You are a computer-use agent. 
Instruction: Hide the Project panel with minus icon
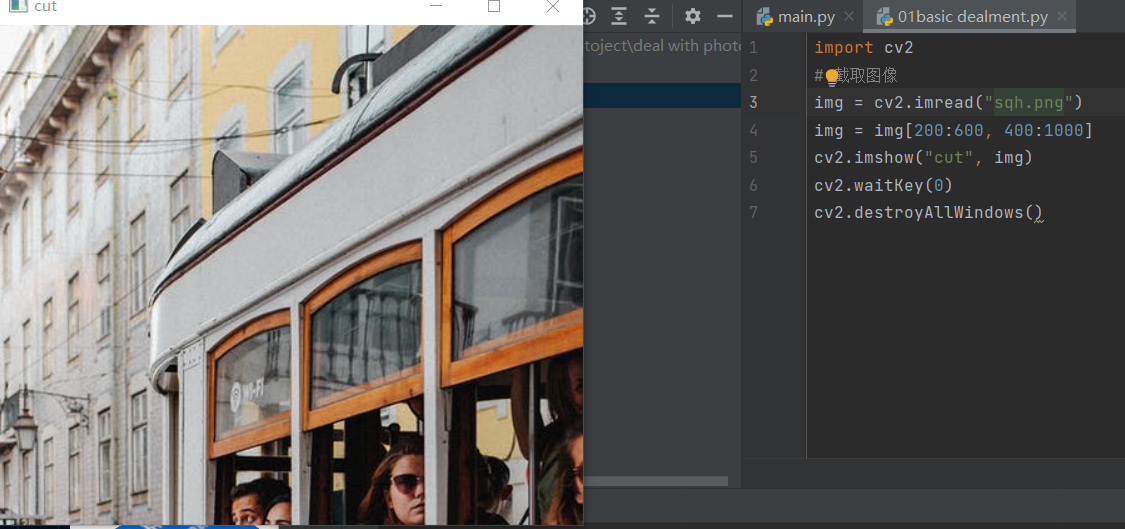pyautogui.click(x=725, y=16)
